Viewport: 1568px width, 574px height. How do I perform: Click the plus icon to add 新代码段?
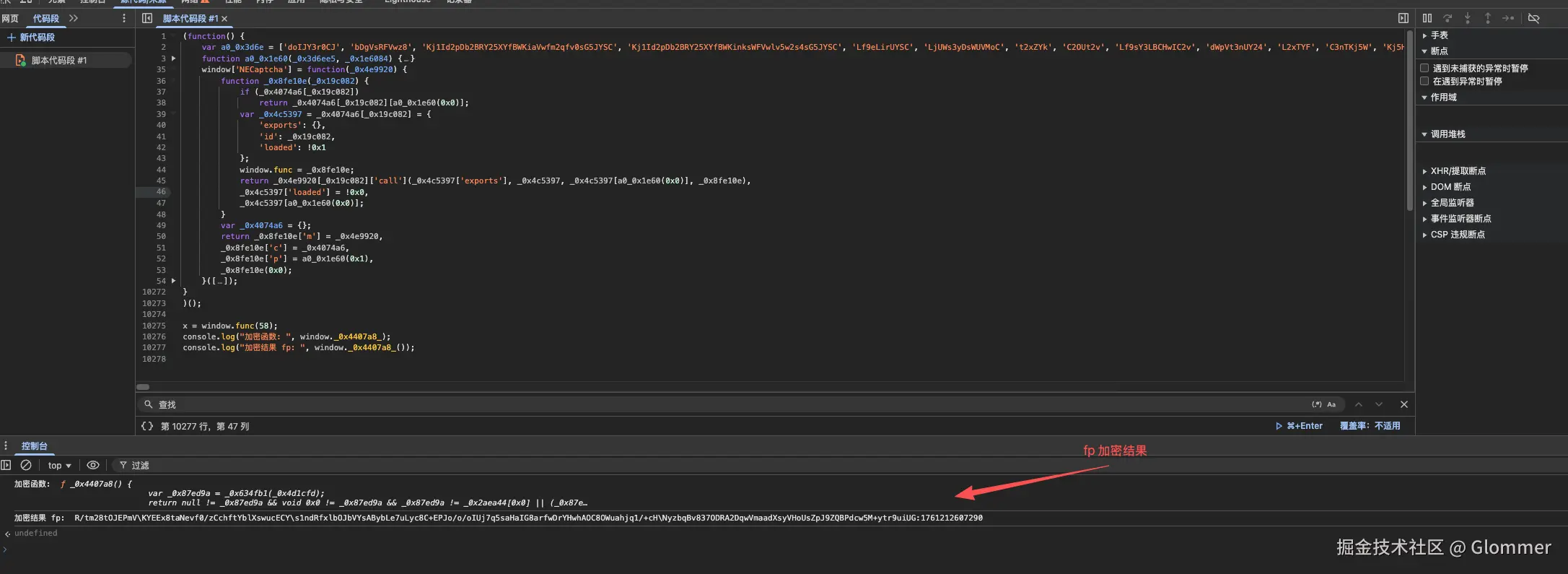(11, 37)
